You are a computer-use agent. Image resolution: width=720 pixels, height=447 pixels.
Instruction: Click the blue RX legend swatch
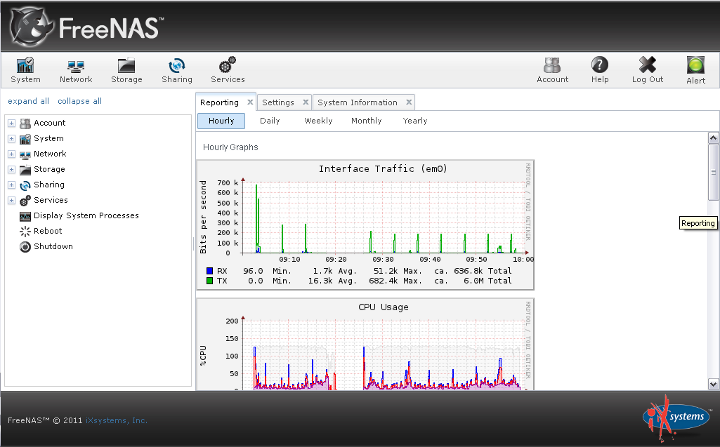coord(210,271)
